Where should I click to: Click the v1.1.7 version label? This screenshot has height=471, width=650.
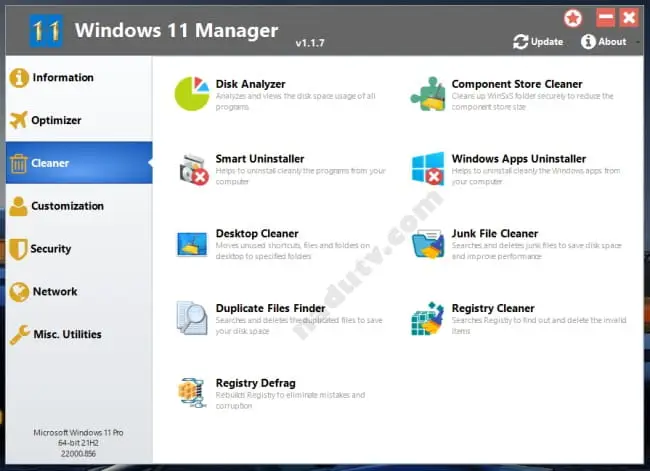pyautogui.click(x=310, y=43)
